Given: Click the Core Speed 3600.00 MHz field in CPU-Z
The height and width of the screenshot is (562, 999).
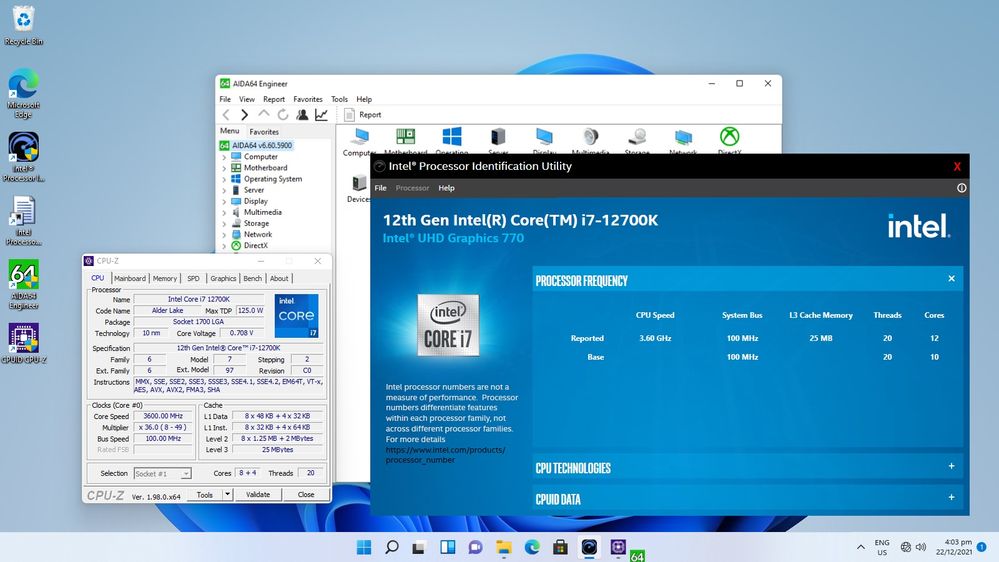Looking at the screenshot, I should (163, 416).
